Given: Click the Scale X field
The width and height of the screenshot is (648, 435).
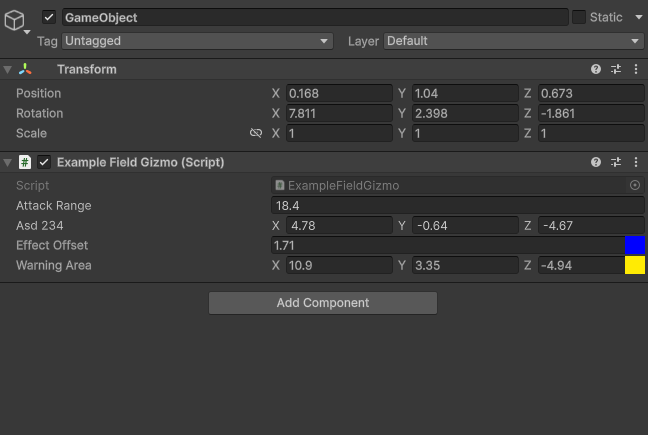Looking at the screenshot, I should [339, 133].
